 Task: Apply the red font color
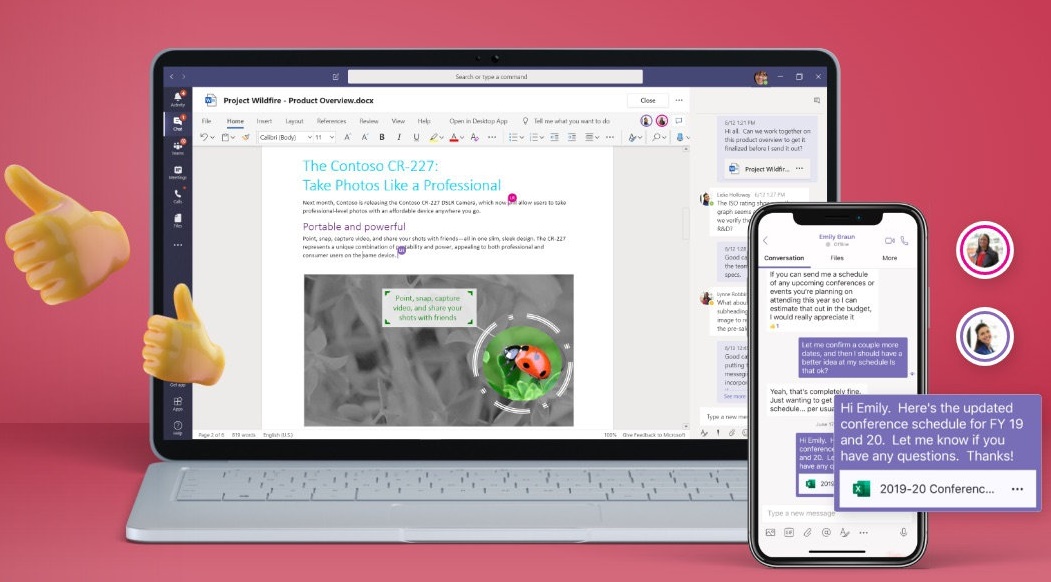tap(454, 137)
